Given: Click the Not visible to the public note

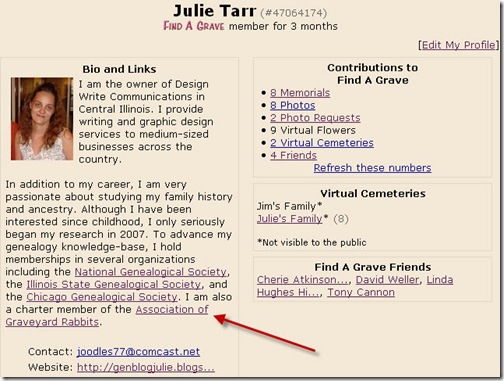Looking at the screenshot, I should tap(312, 242).
